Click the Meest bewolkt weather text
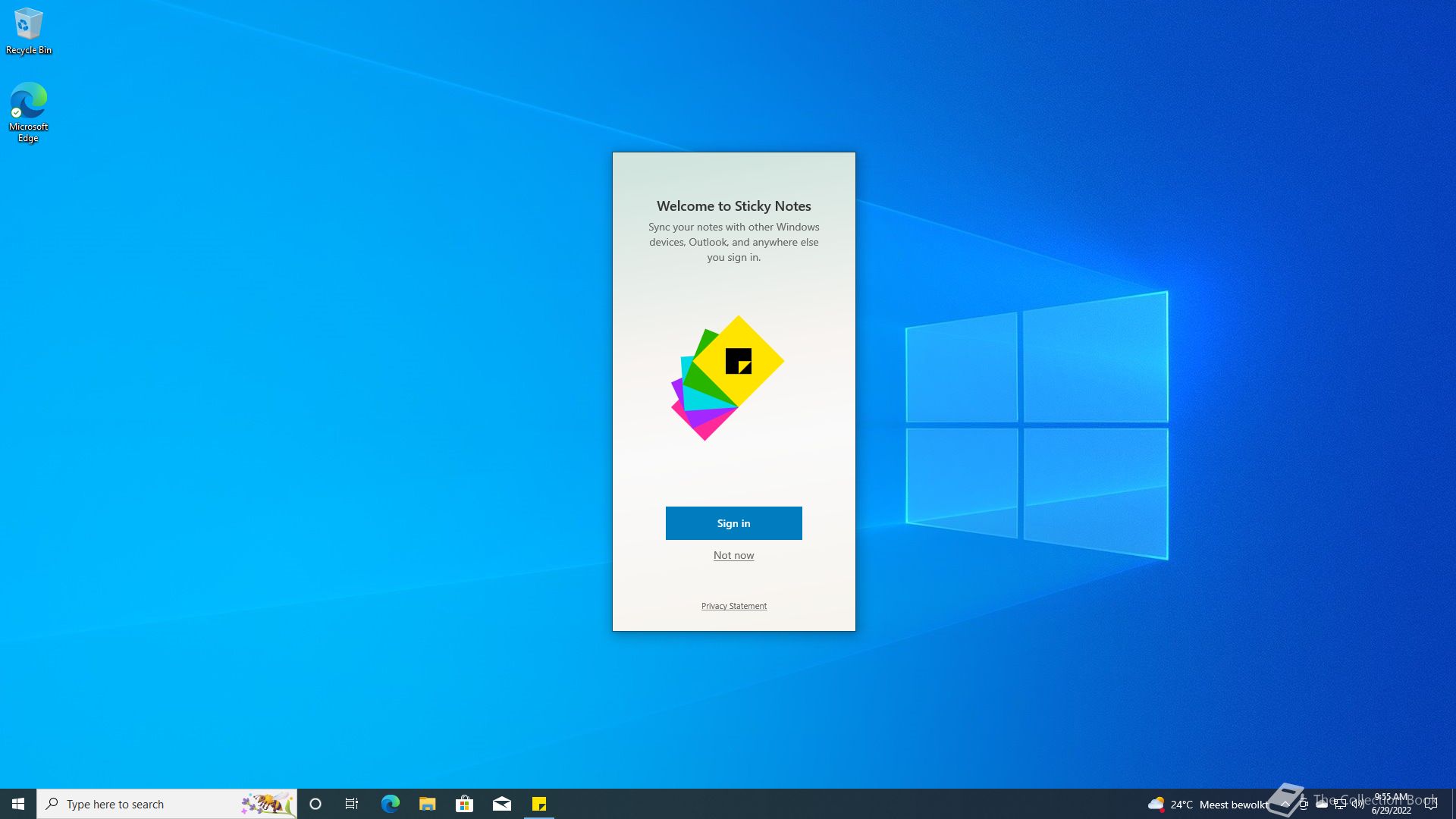 click(1234, 805)
